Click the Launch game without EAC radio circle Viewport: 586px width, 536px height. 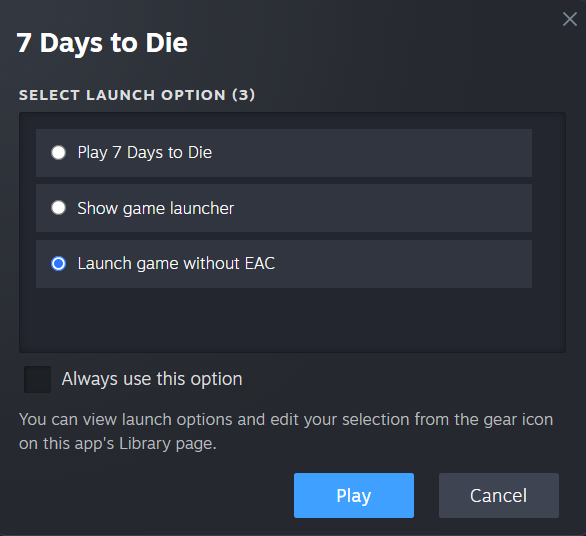coord(59,264)
